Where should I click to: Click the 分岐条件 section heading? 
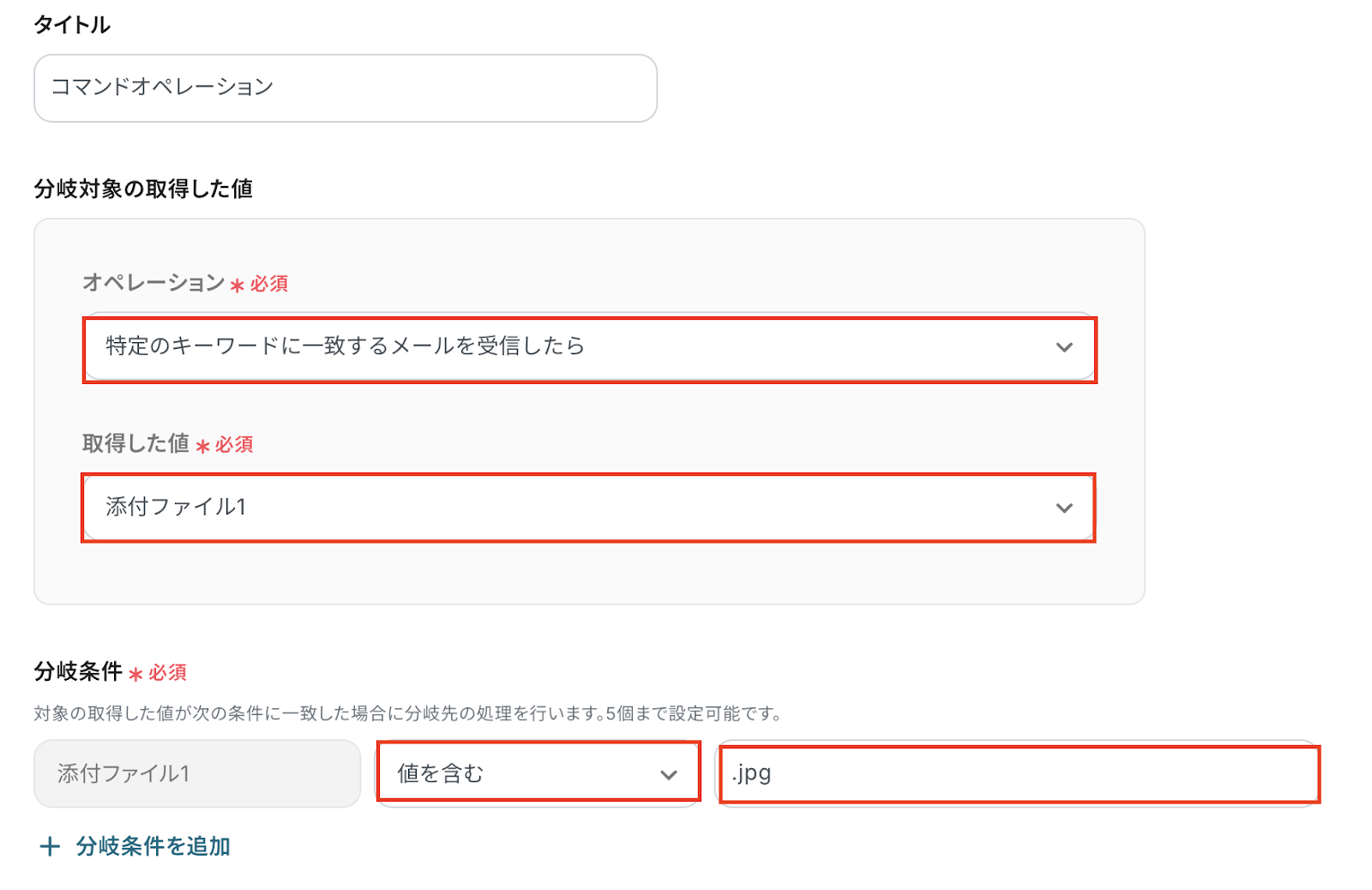tap(78, 671)
